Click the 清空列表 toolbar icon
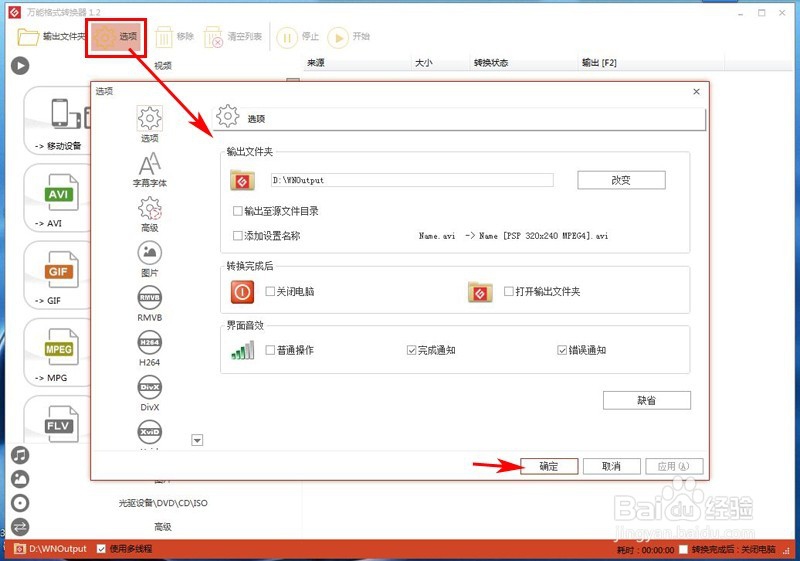Viewport: 800px width, 561px height. click(x=213, y=37)
